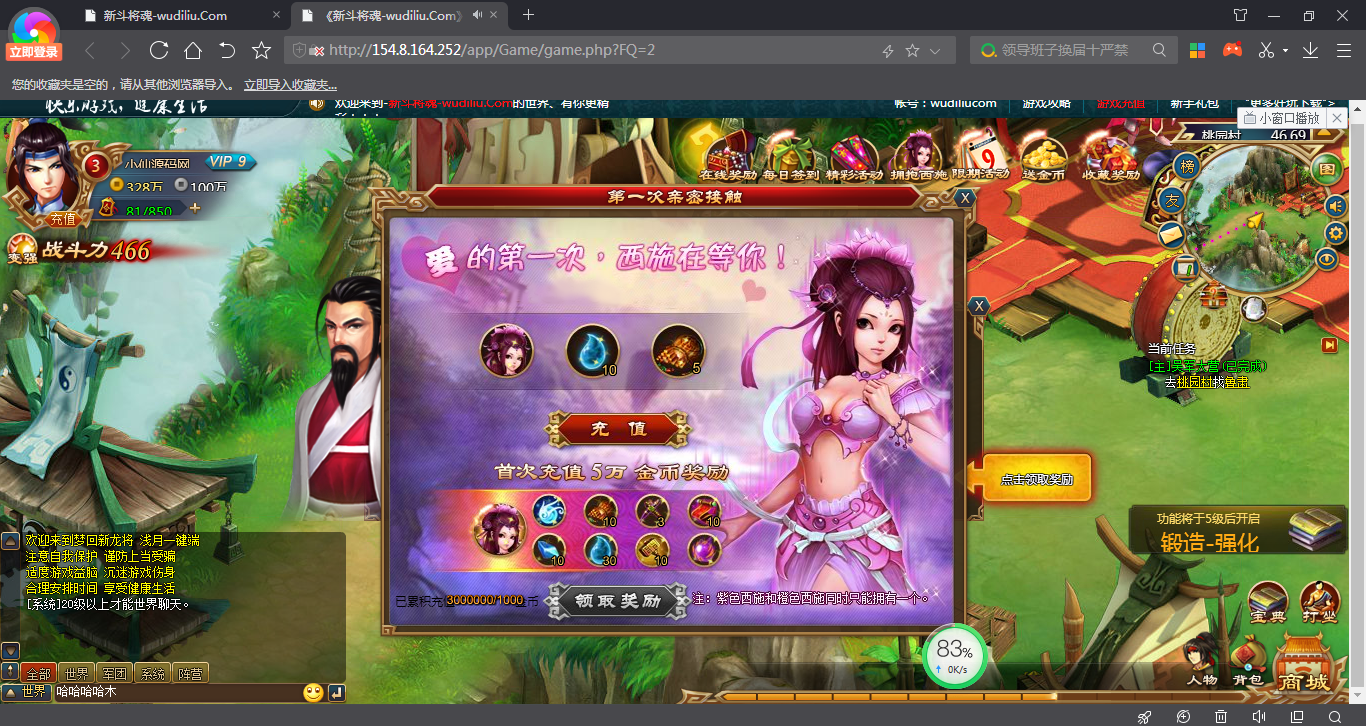Open the 限期活动 calendar icon
The image size is (1366, 726).
(980, 156)
